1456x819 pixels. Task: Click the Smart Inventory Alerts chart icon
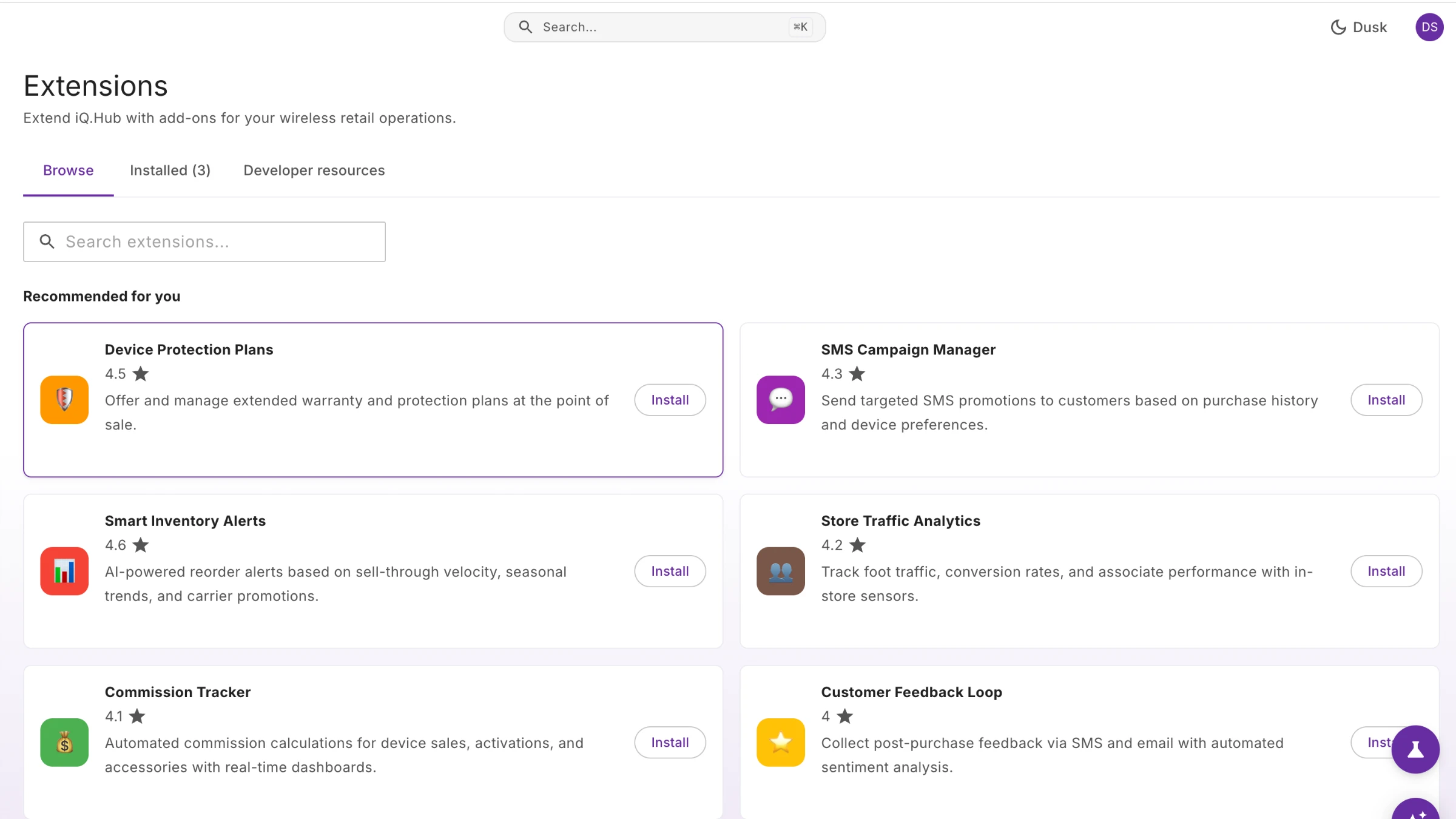coord(64,571)
